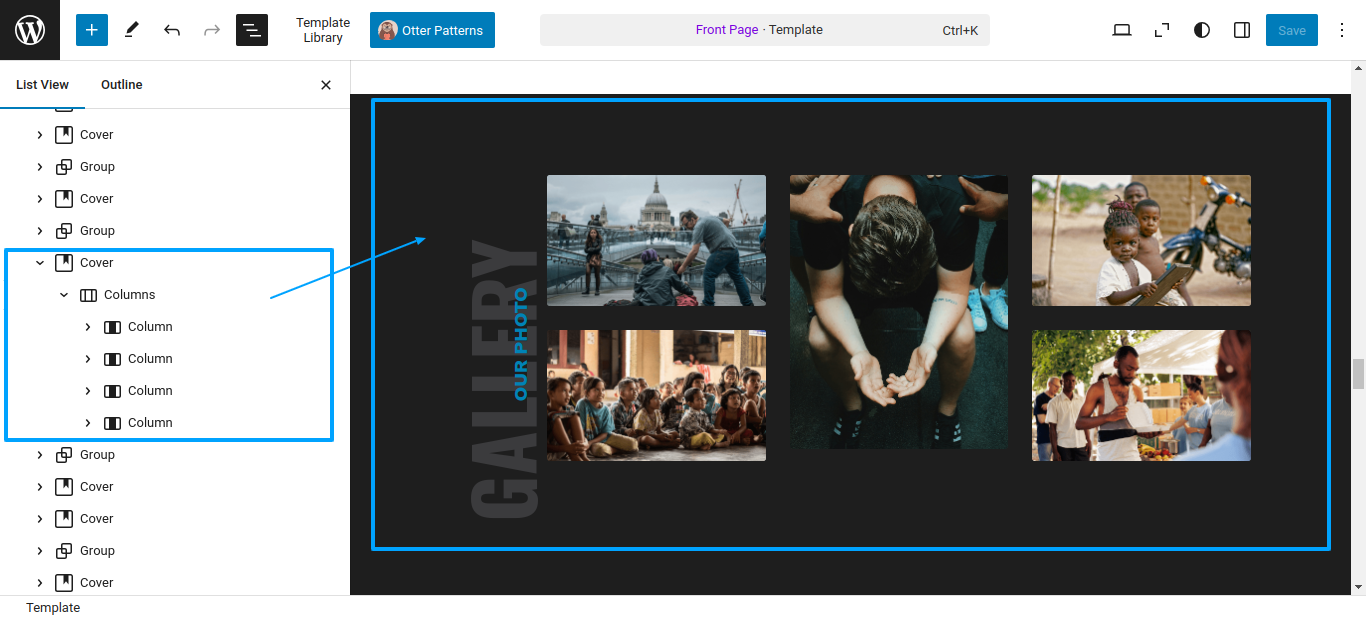Open the three-dot Options menu
This screenshot has width=1366, height=620.
[1342, 30]
